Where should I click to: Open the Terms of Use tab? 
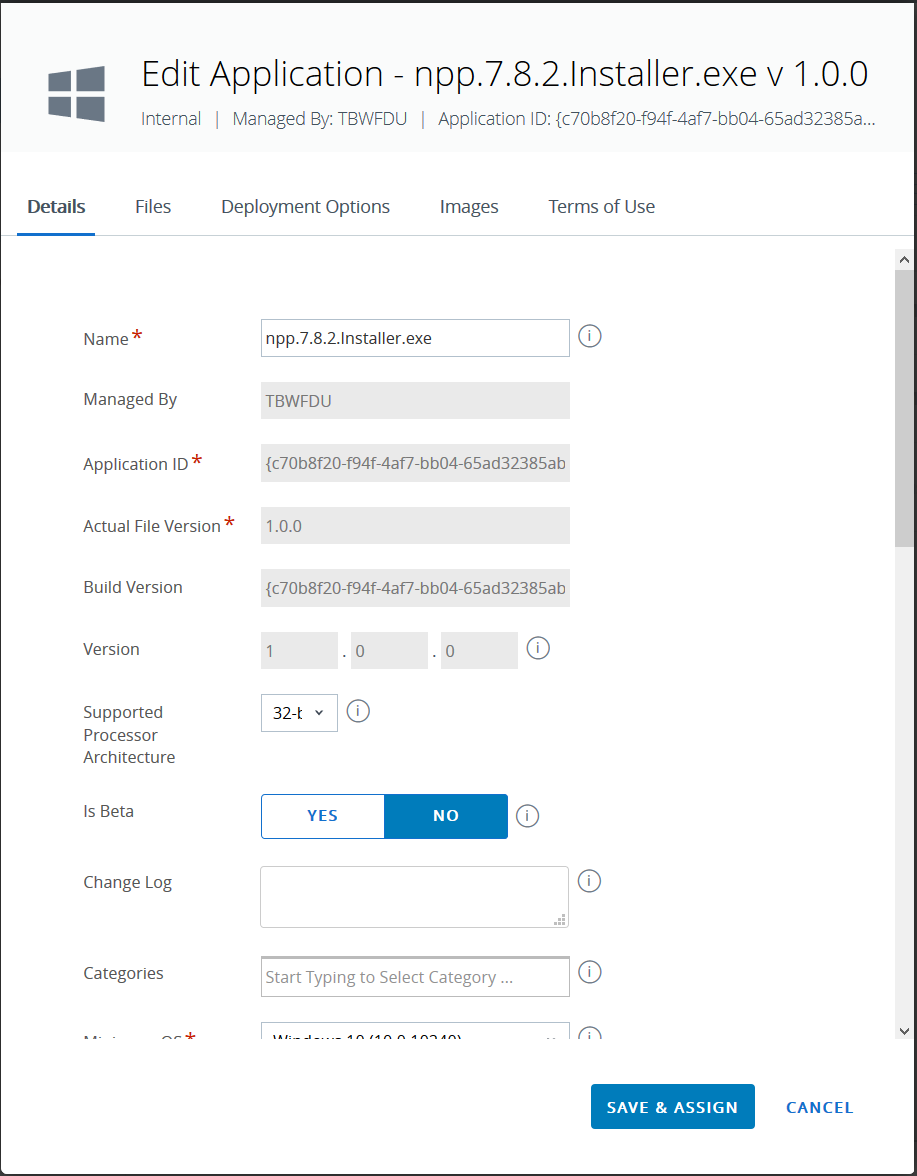point(601,207)
